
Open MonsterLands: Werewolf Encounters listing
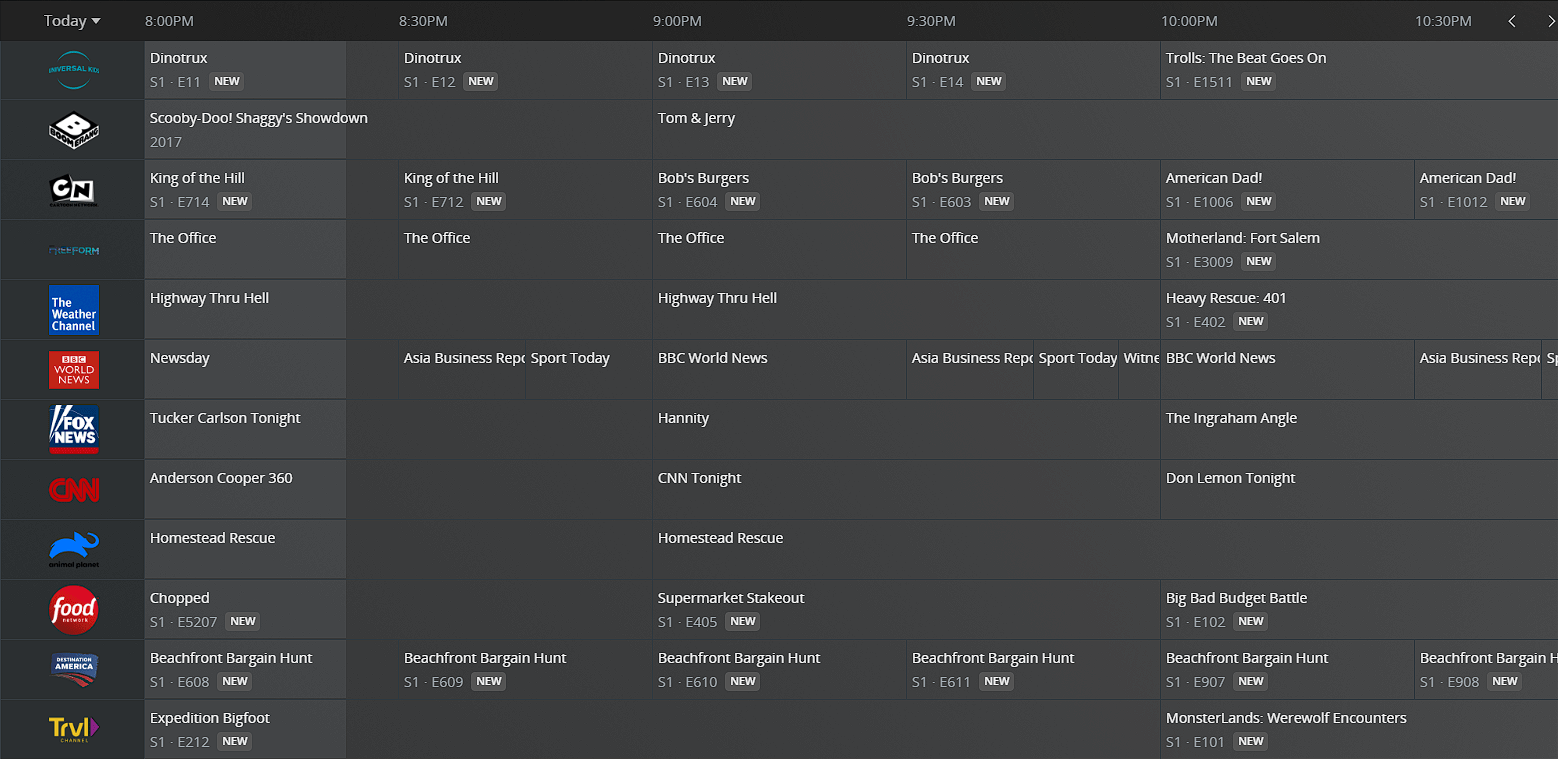1286,719
